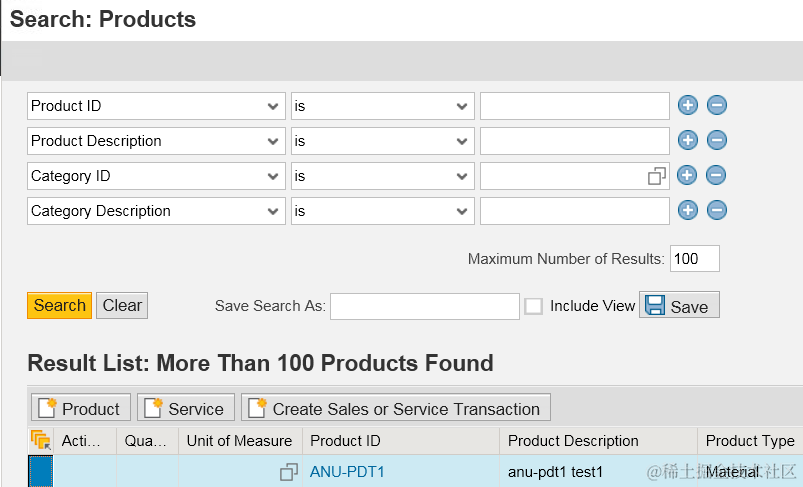Click the Product Type column header

pyautogui.click(x=750, y=440)
